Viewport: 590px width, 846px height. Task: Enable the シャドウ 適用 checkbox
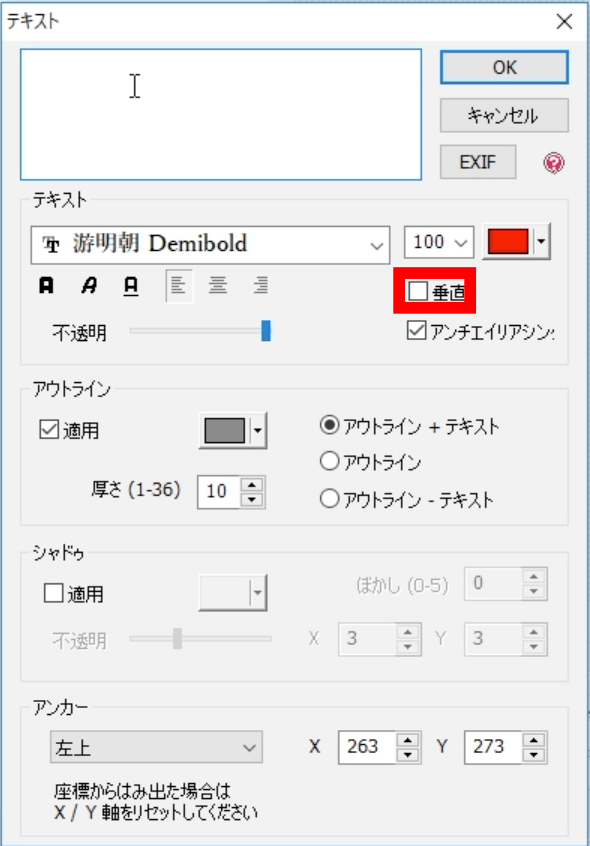(x=53, y=593)
